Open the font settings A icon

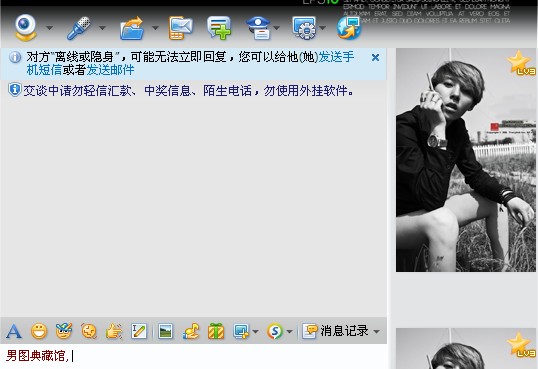pyautogui.click(x=14, y=331)
